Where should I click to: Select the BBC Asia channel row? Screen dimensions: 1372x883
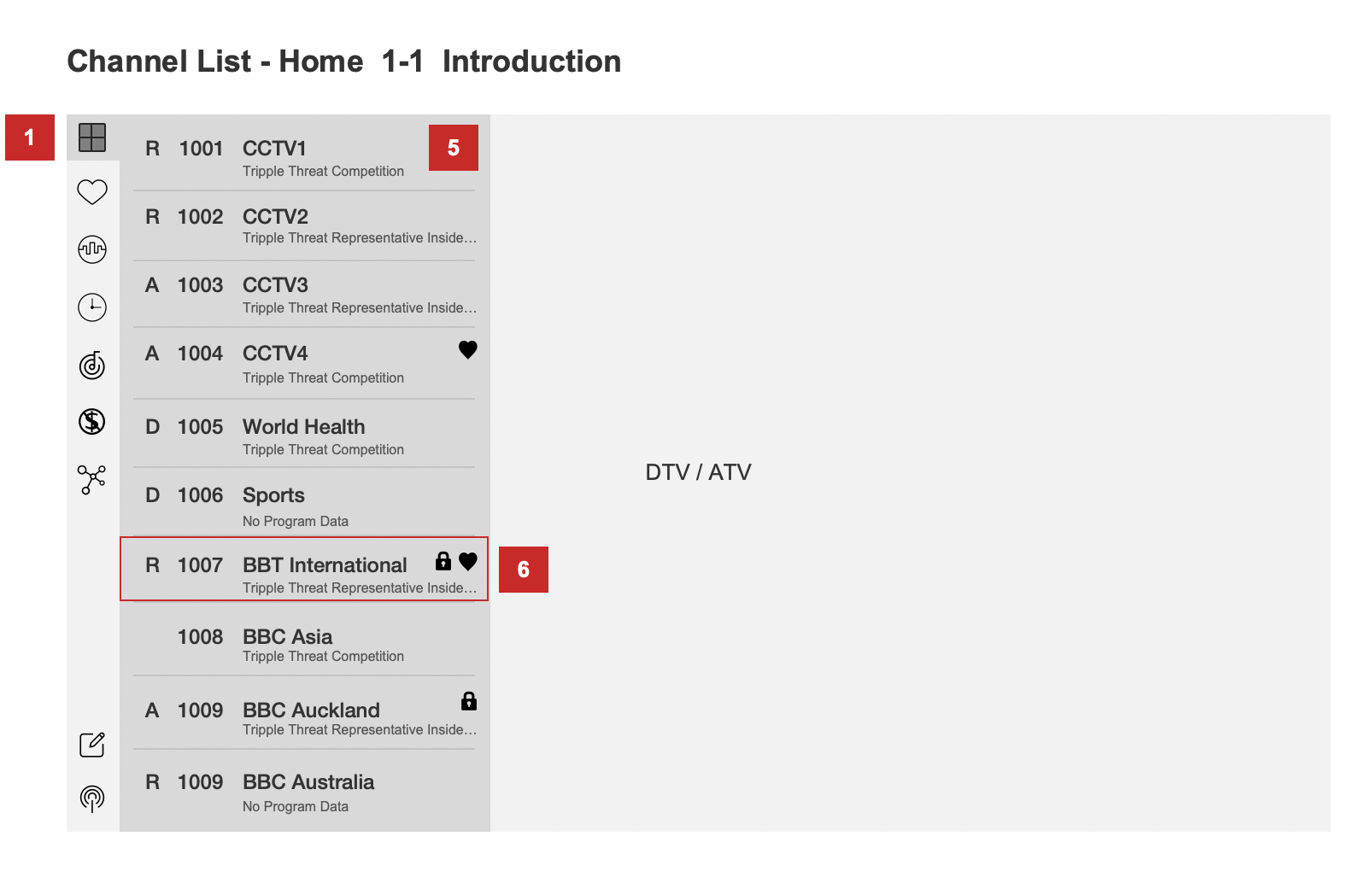304,645
